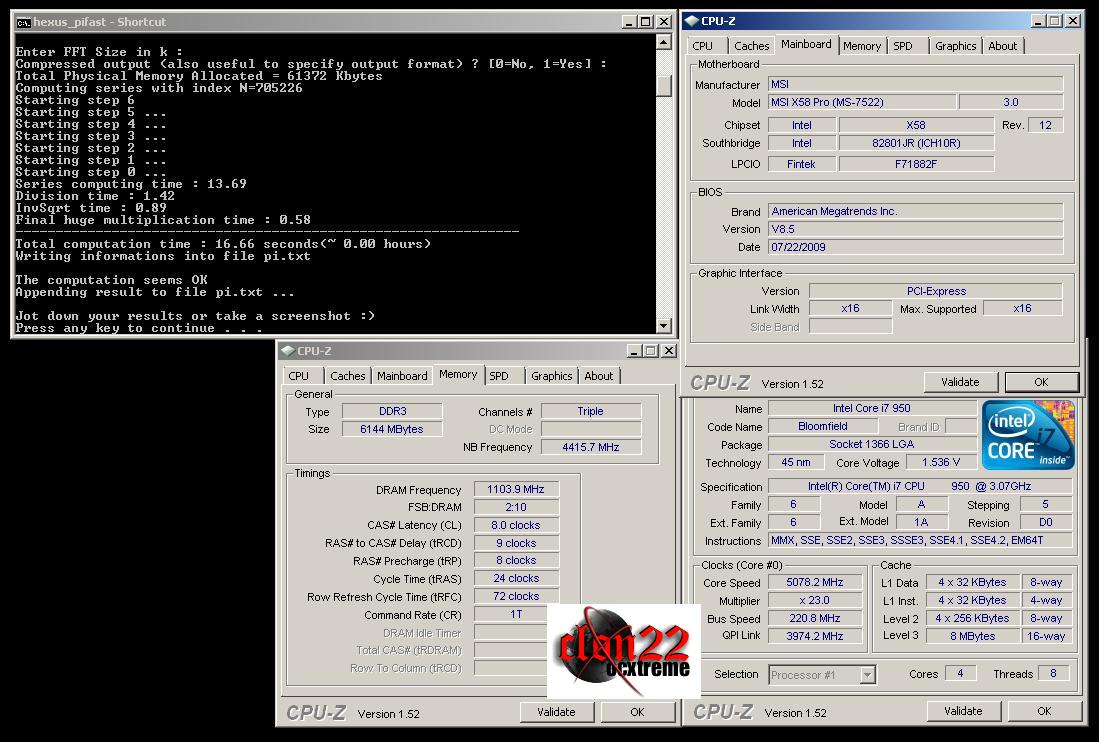The height and width of the screenshot is (742, 1099).
Task: Click the Graphic Interface version PCI-Express
Action: [x=936, y=291]
